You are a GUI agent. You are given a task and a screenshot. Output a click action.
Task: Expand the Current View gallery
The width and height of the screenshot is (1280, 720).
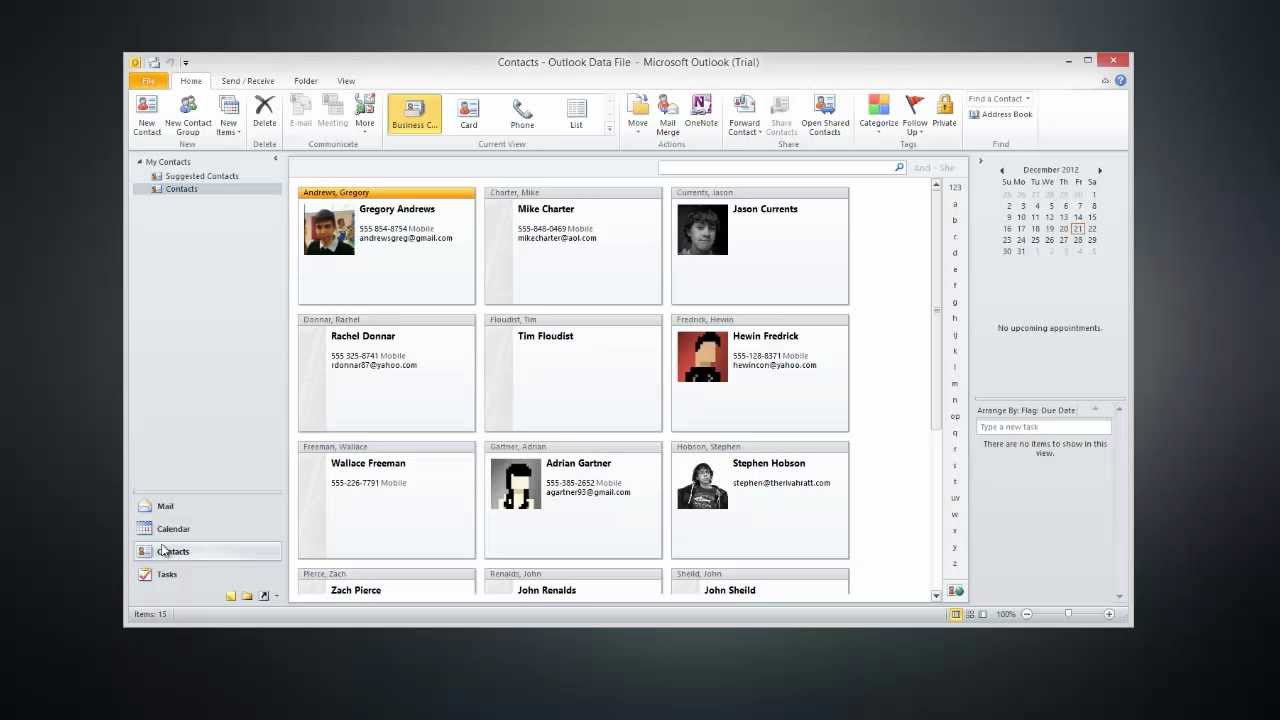click(x=609, y=129)
